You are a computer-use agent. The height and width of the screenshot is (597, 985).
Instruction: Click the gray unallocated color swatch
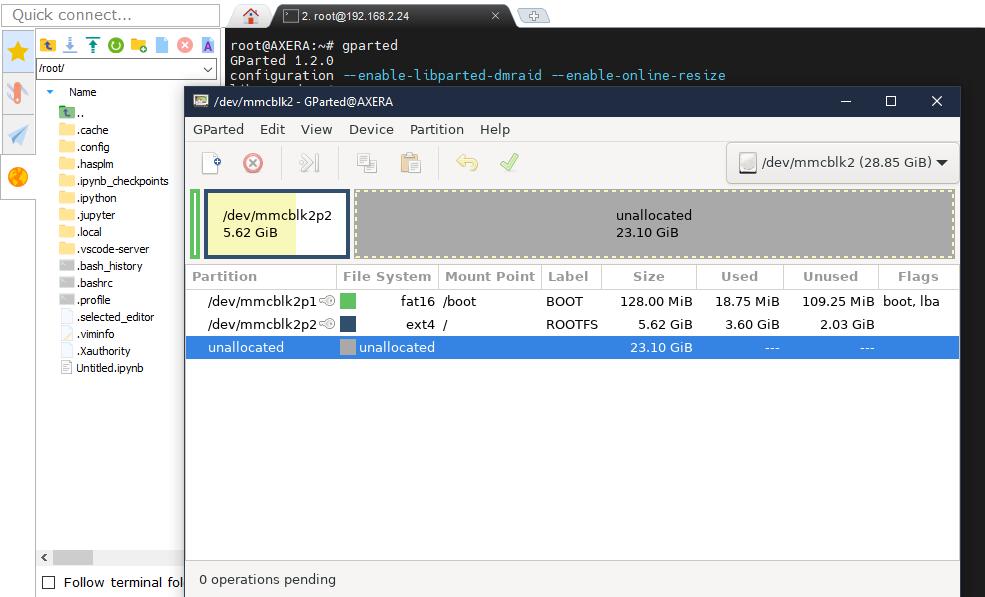click(348, 348)
